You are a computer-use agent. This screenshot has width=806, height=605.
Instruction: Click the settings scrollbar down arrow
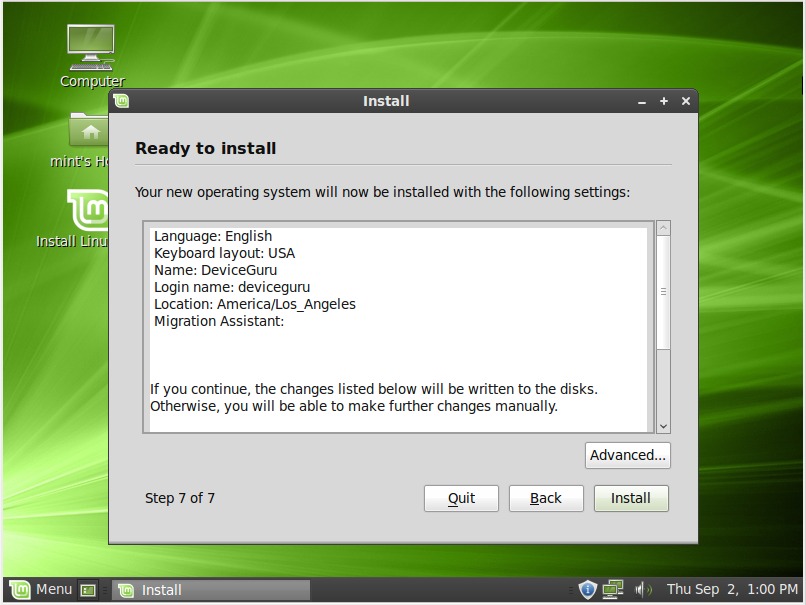pos(664,426)
